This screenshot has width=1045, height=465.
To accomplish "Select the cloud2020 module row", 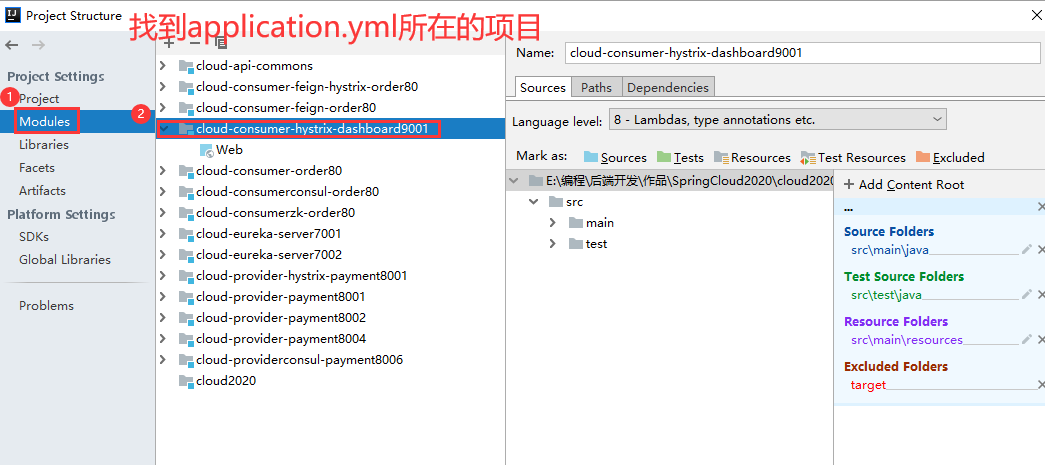I will point(331,381).
